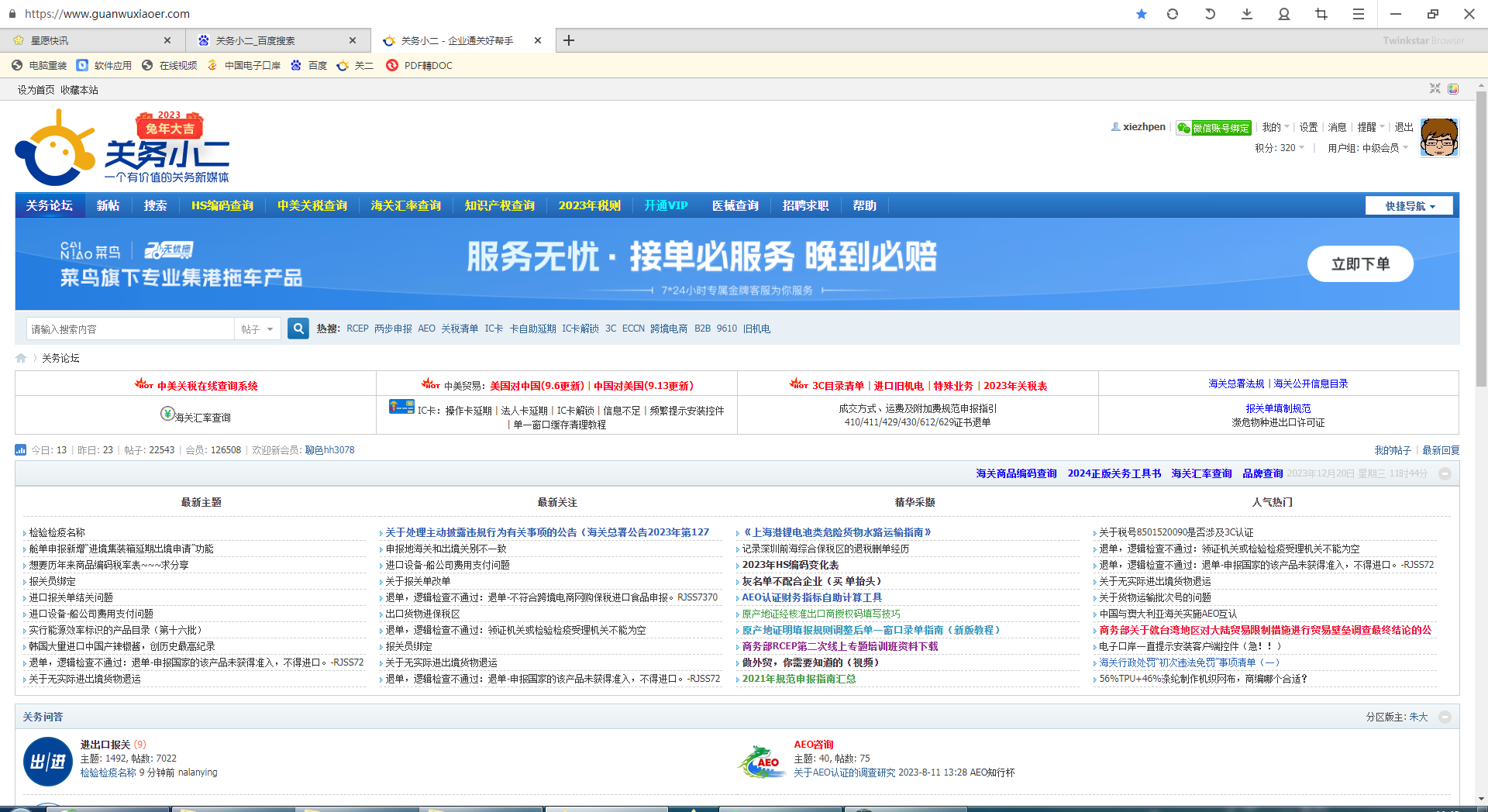The width and height of the screenshot is (1488, 812).
Task: Open the HS编码查询 nav item
Action: 222,205
